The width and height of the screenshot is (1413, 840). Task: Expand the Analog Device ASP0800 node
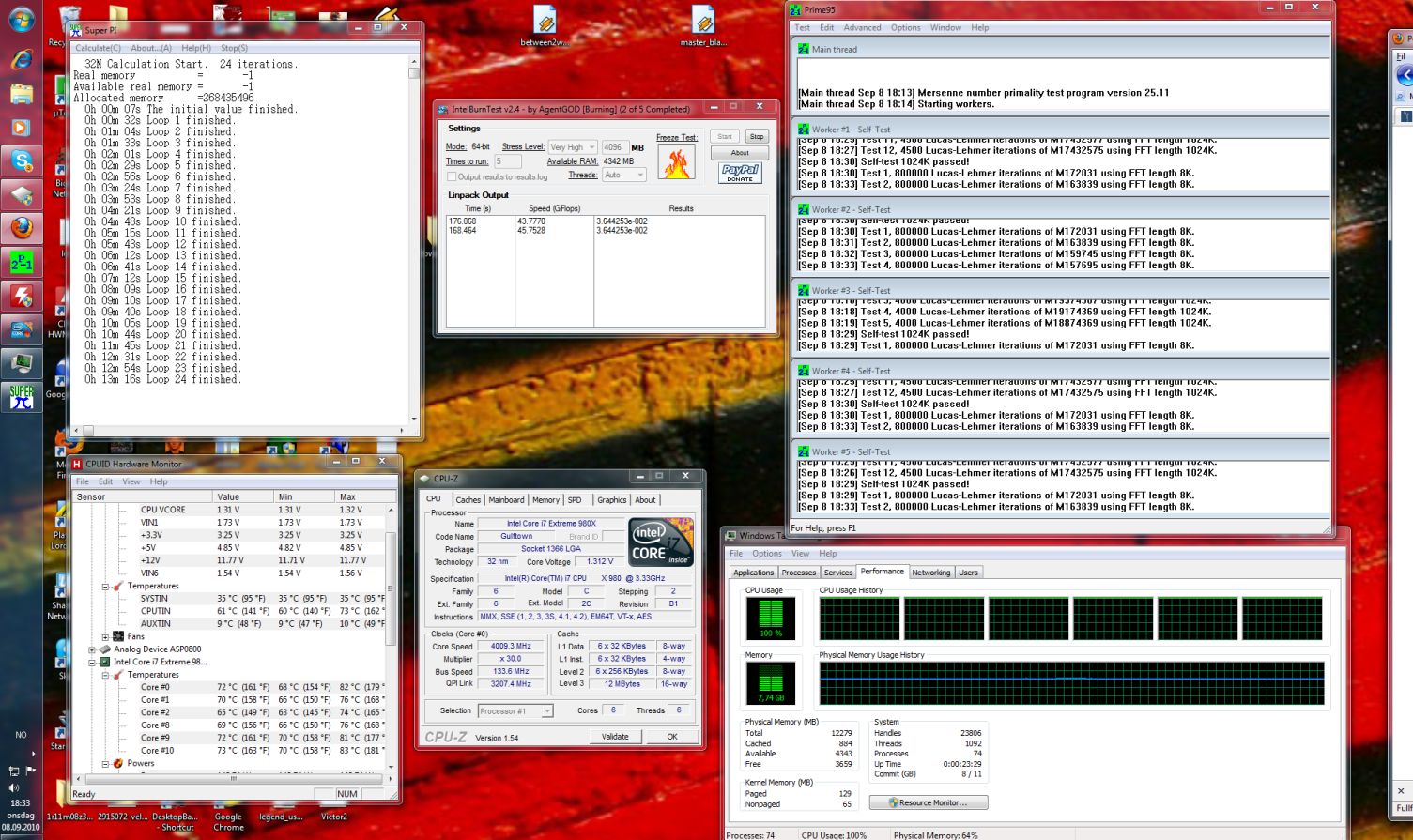pos(92,649)
